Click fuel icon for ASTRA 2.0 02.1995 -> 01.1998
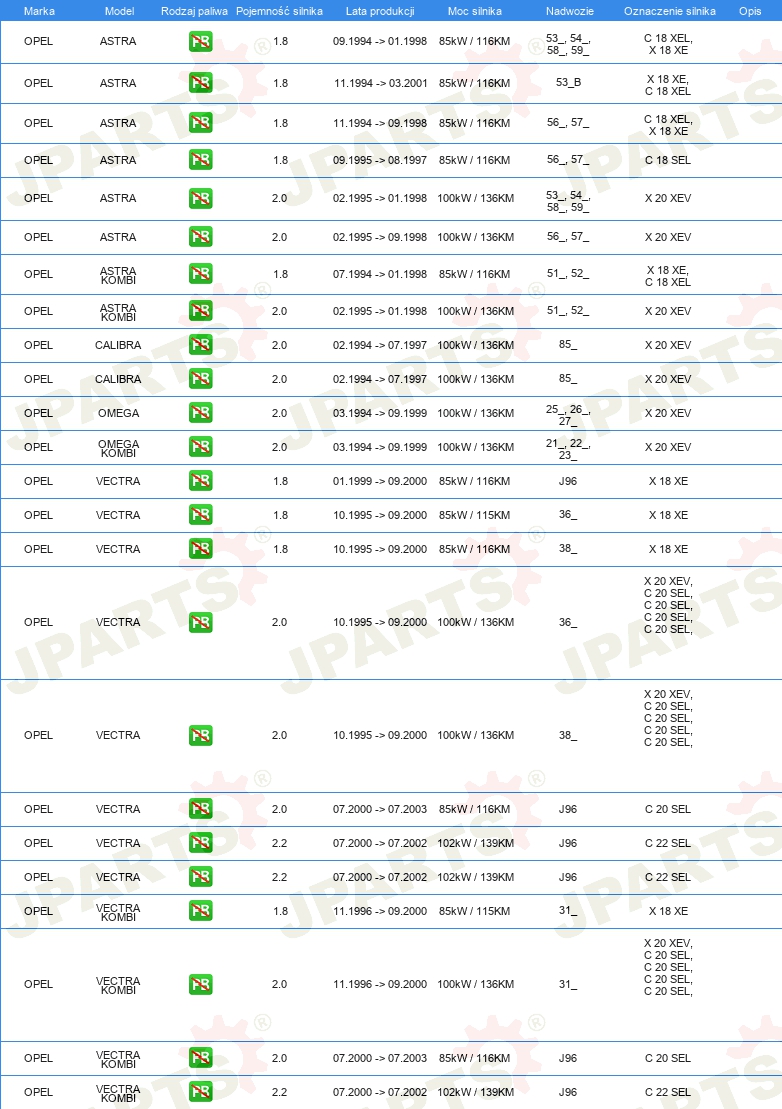 [x=201, y=198]
